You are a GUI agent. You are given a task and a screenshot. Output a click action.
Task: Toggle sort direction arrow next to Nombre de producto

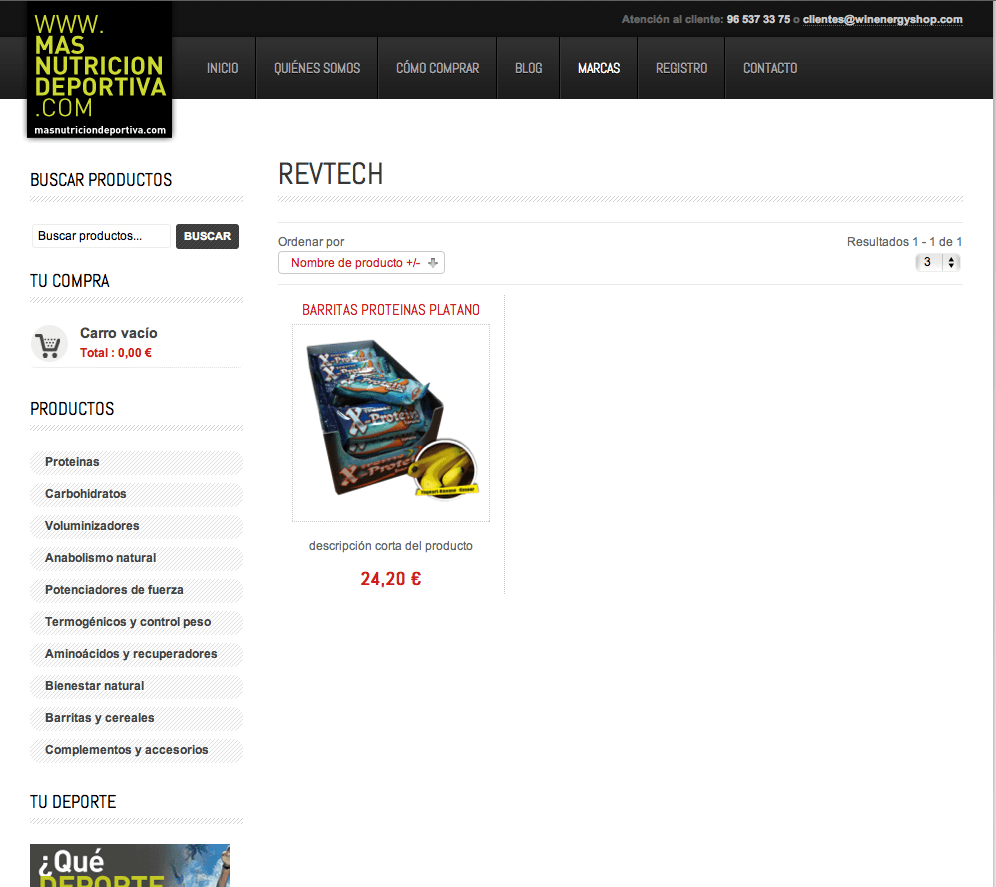pos(433,263)
